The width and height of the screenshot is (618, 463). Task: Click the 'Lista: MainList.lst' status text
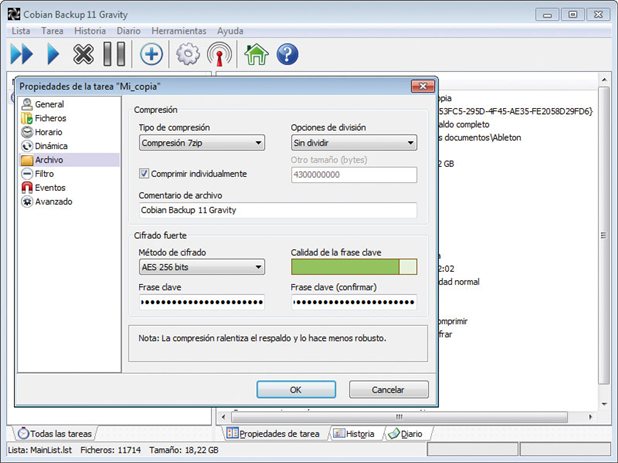pos(40,450)
